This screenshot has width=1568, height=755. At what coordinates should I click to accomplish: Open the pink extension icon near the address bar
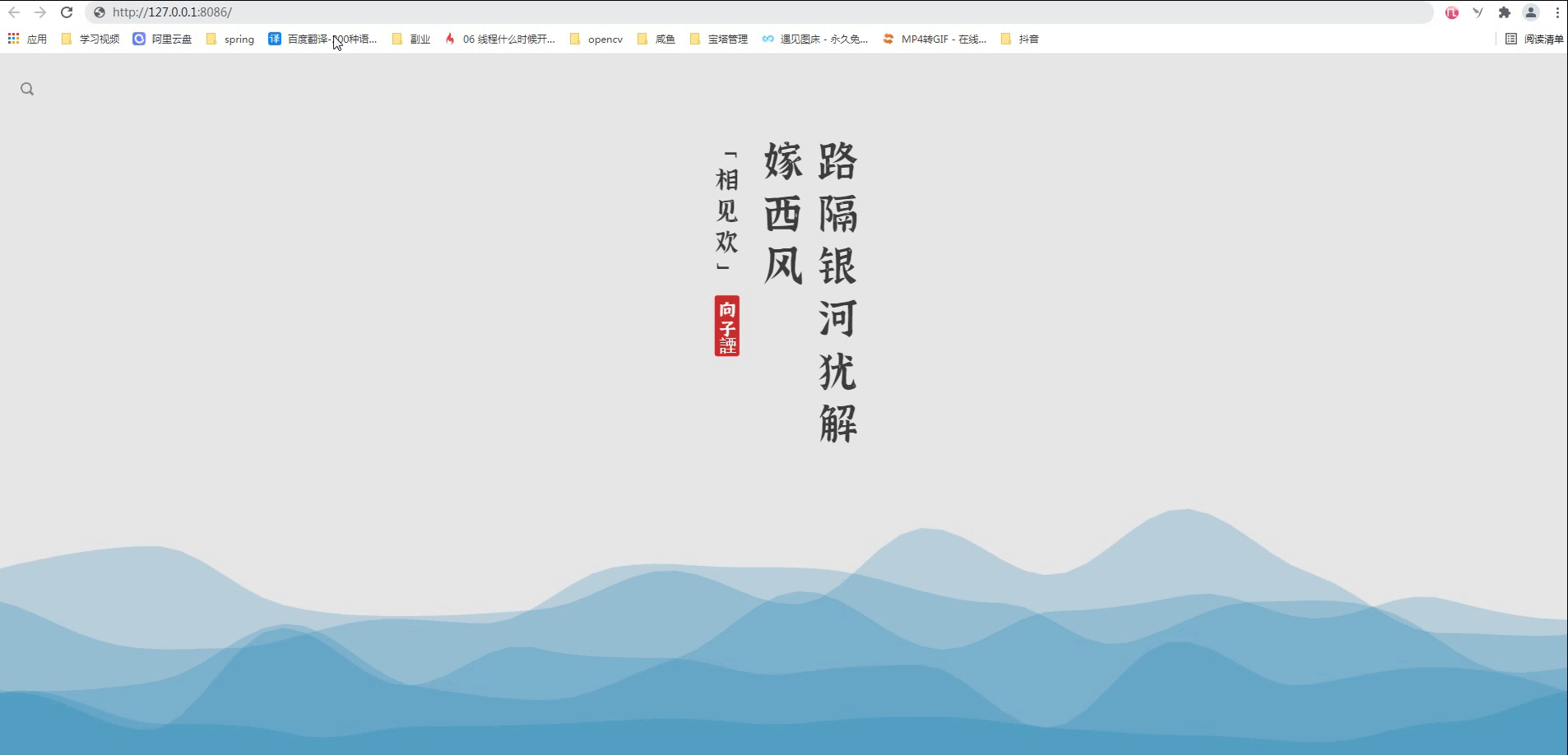[x=1451, y=12]
